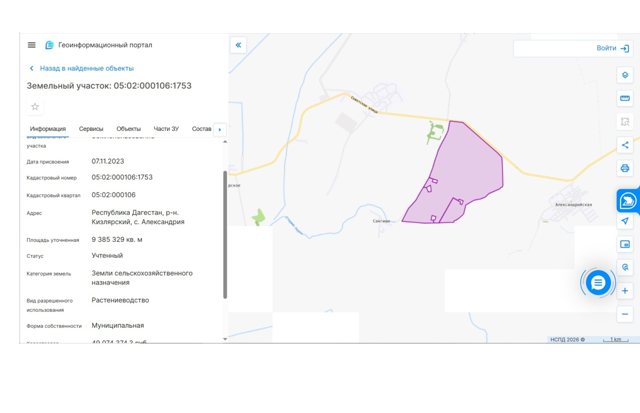Open the Части ЗУ tab
Screen dimensions: 640x413
166,129
